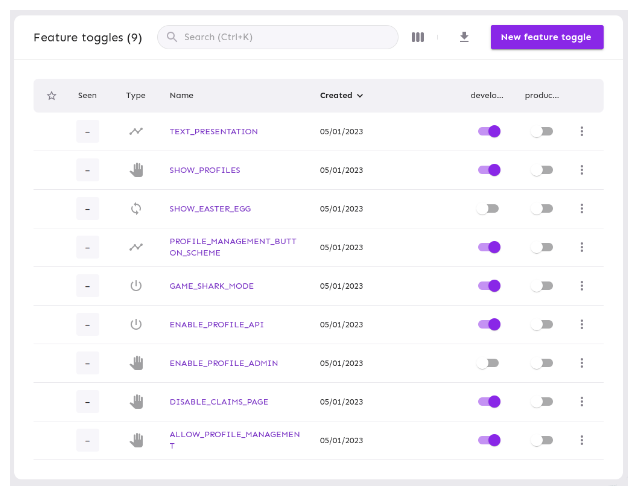The height and width of the screenshot is (496, 638).
Task: Open the column visibility selector icon
Action: point(418,37)
